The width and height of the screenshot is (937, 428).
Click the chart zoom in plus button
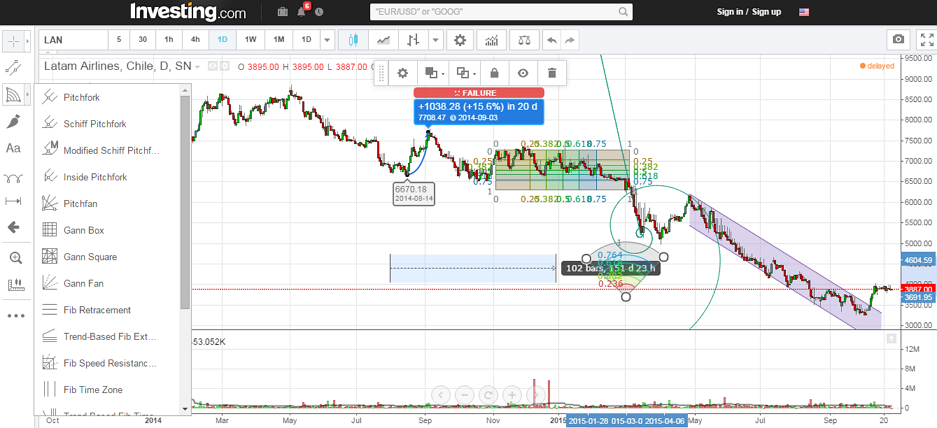[x=512, y=395]
